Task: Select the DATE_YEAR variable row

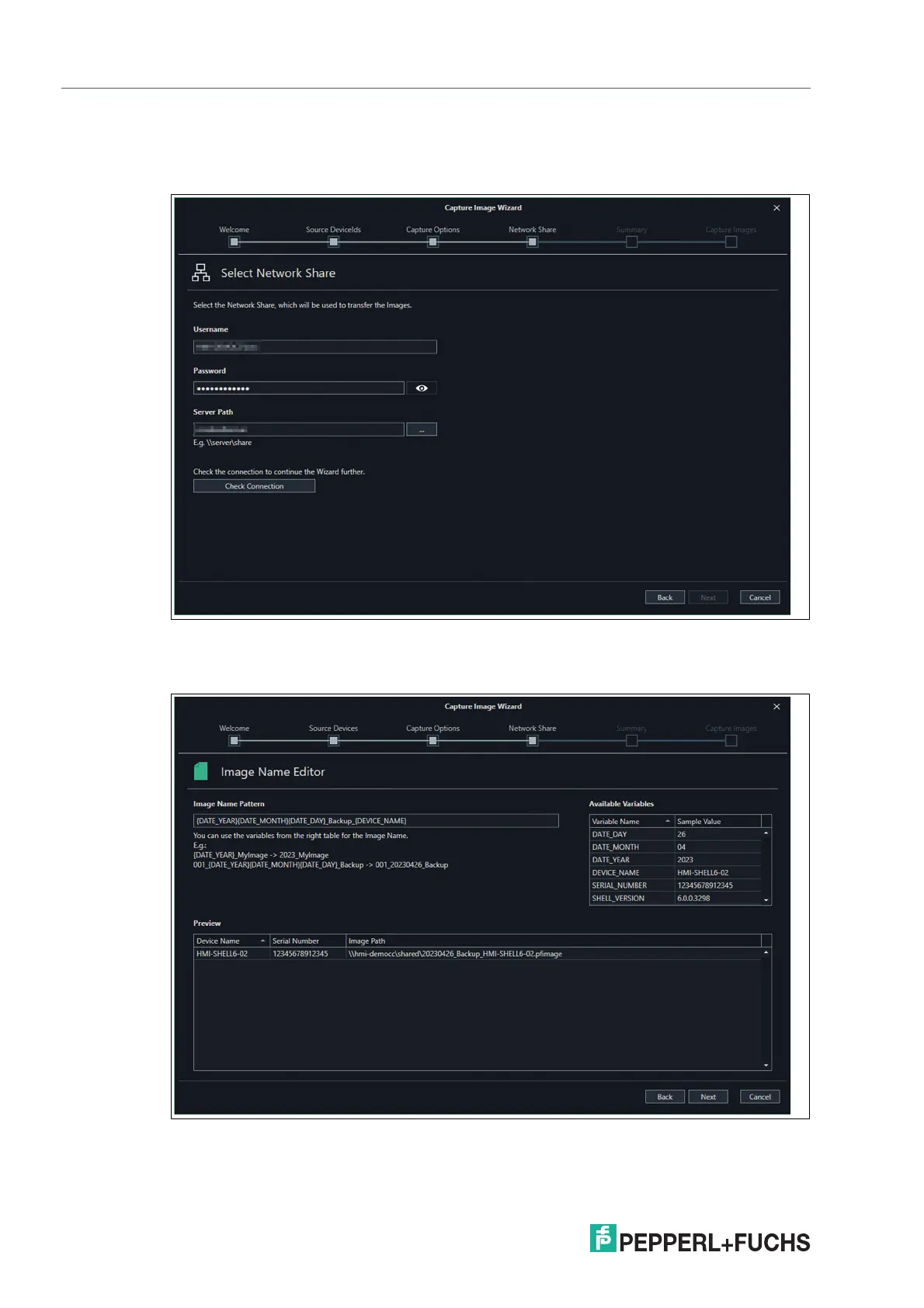Action: click(x=676, y=860)
